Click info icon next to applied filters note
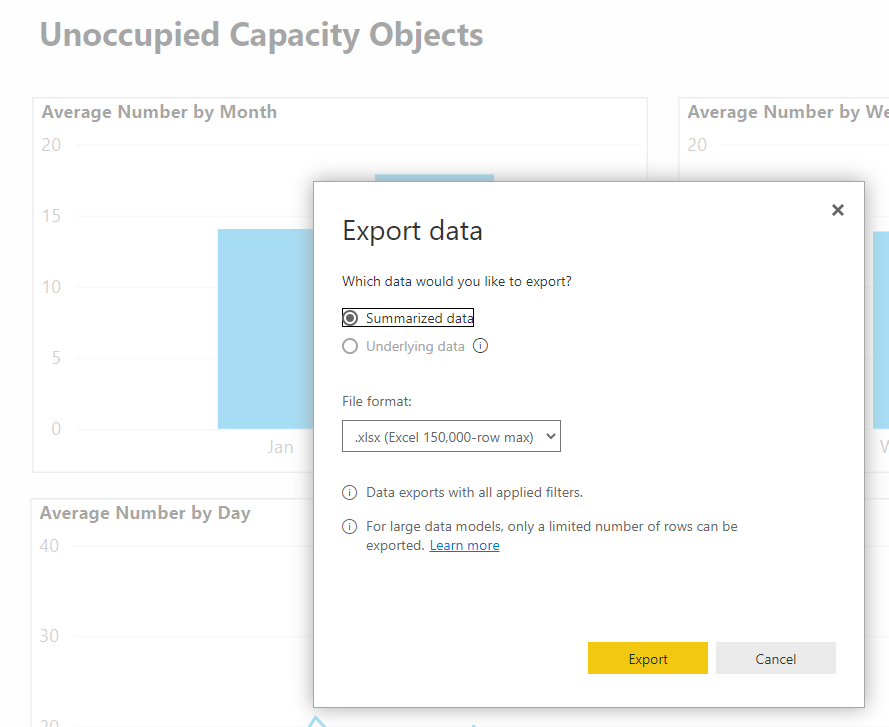This screenshot has width=889, height=727. click(350, 493)
